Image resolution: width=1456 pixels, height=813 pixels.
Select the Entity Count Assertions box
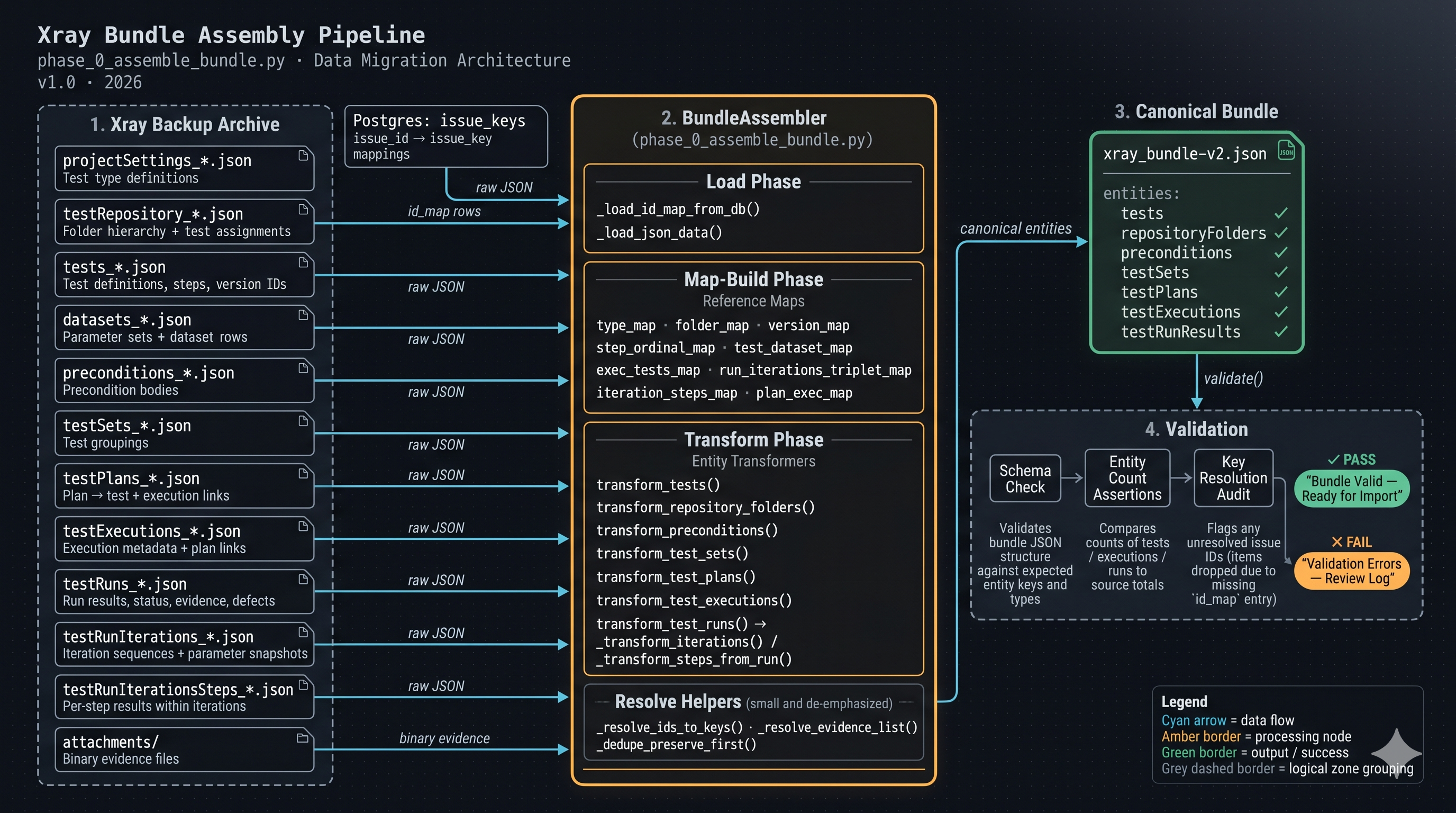(x=1127, y=478)
